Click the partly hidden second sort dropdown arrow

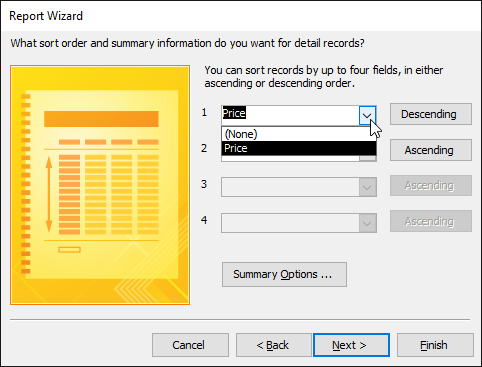click(x=368, y=158)
